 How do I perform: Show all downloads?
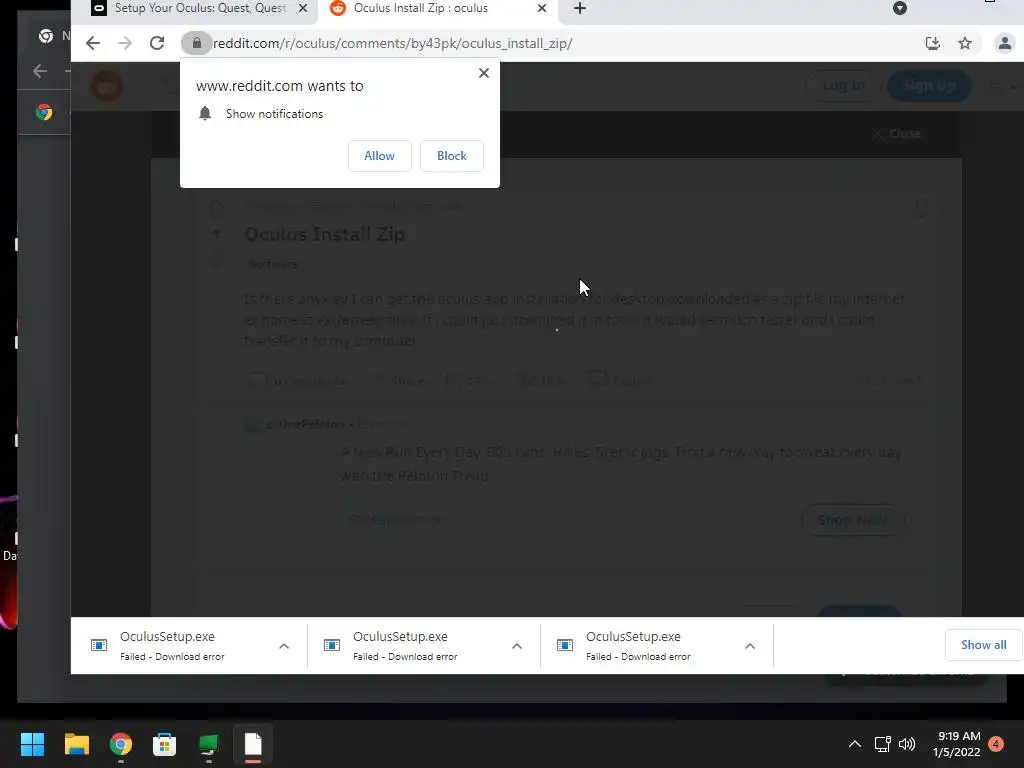click(x=984, y=645)
